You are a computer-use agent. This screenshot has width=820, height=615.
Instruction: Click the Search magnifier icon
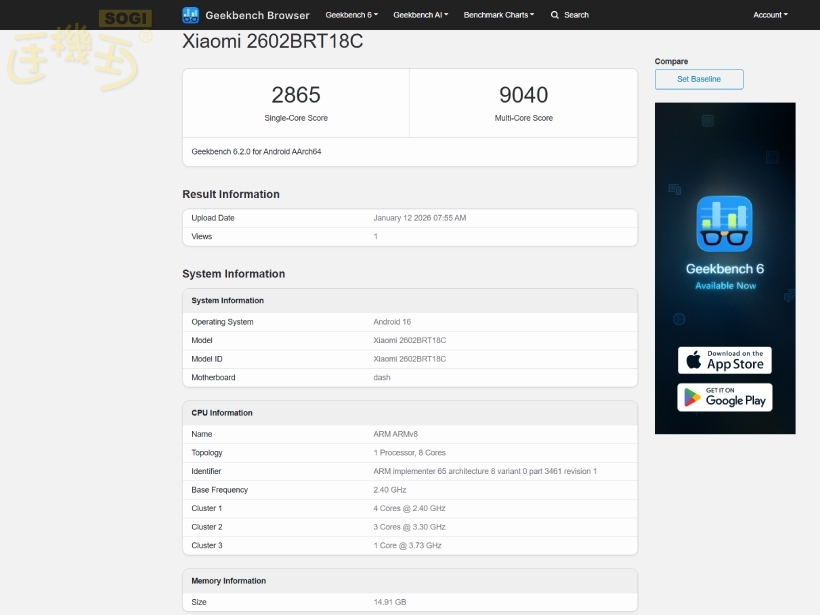coord(555,15)
